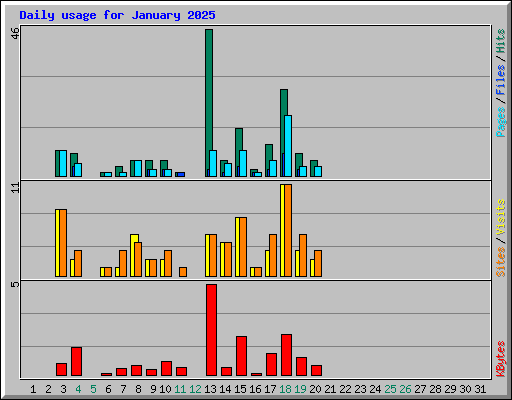
Task: Click the red KBytes bar for day 4
Action: (76, 362)
